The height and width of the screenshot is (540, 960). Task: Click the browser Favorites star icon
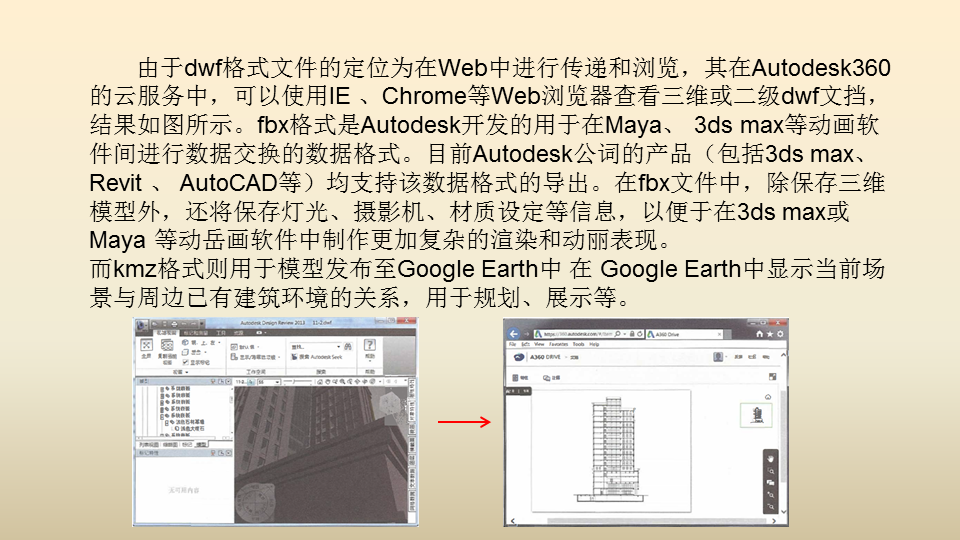(770, 334)
